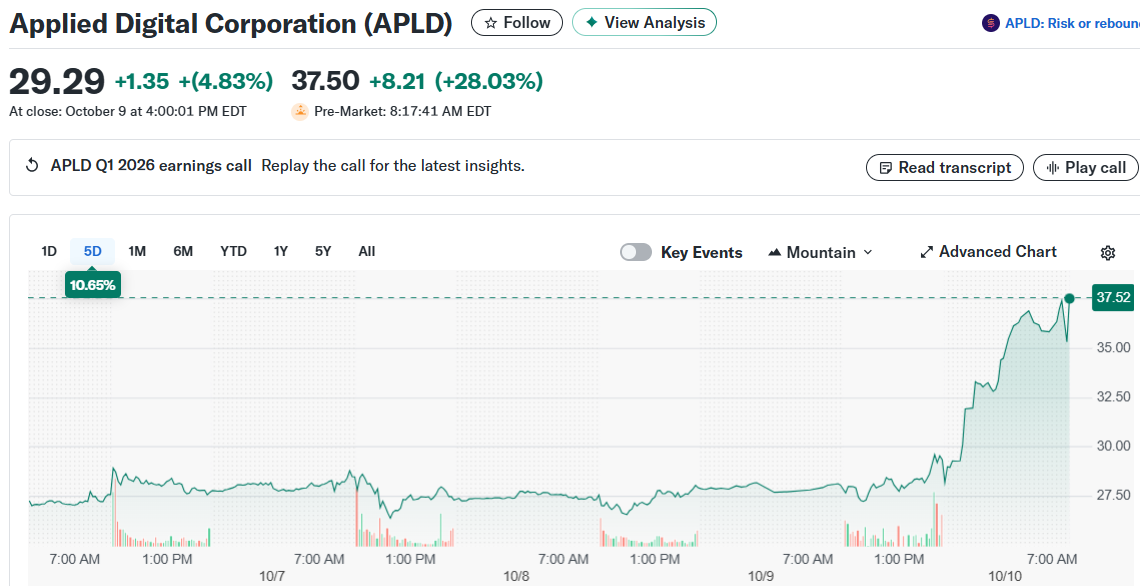
Task: Show YTD price performance
Action: (233, 251)
